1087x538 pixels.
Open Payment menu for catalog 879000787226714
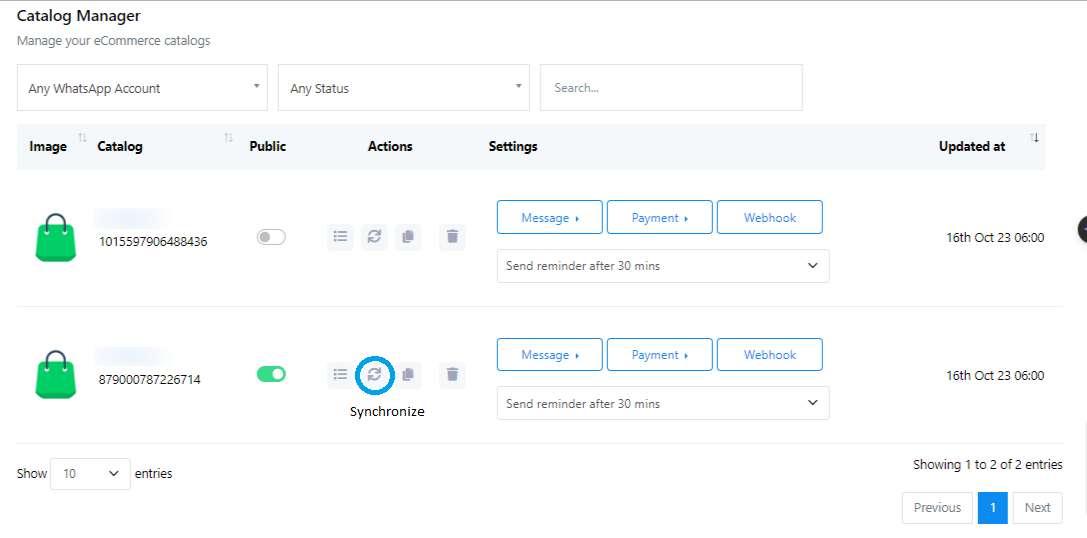[x=659, y=354]
